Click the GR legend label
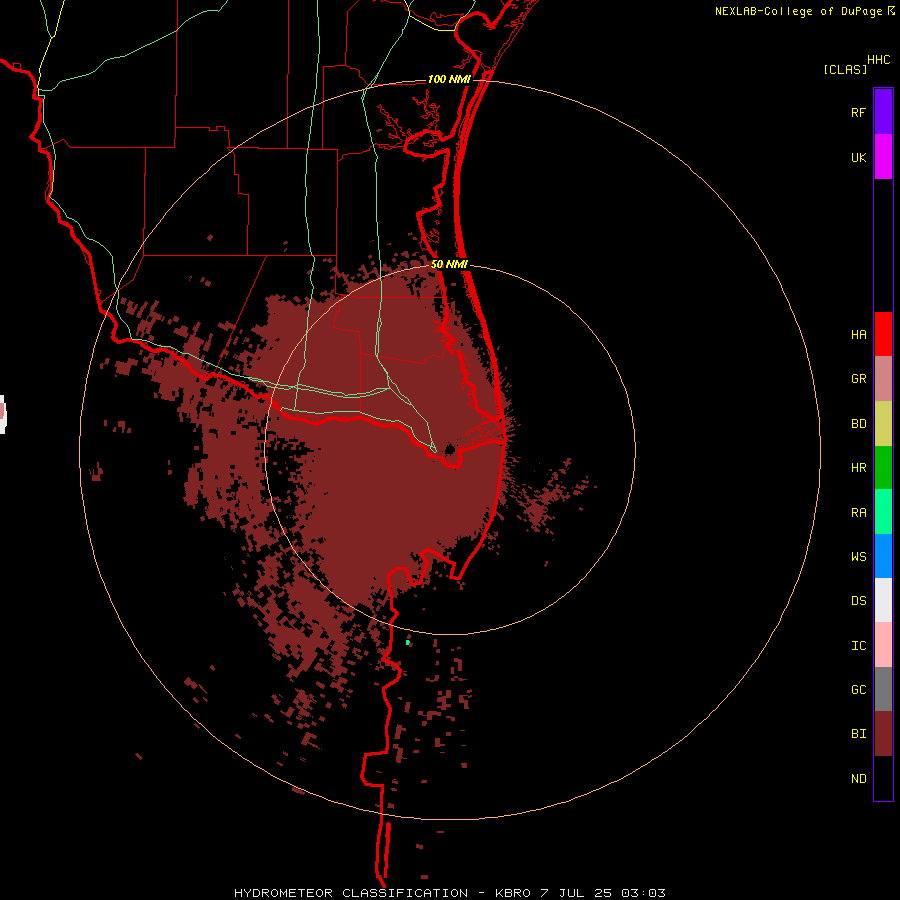The height and width of the screenshot is (900, 900). coord(859,379)
